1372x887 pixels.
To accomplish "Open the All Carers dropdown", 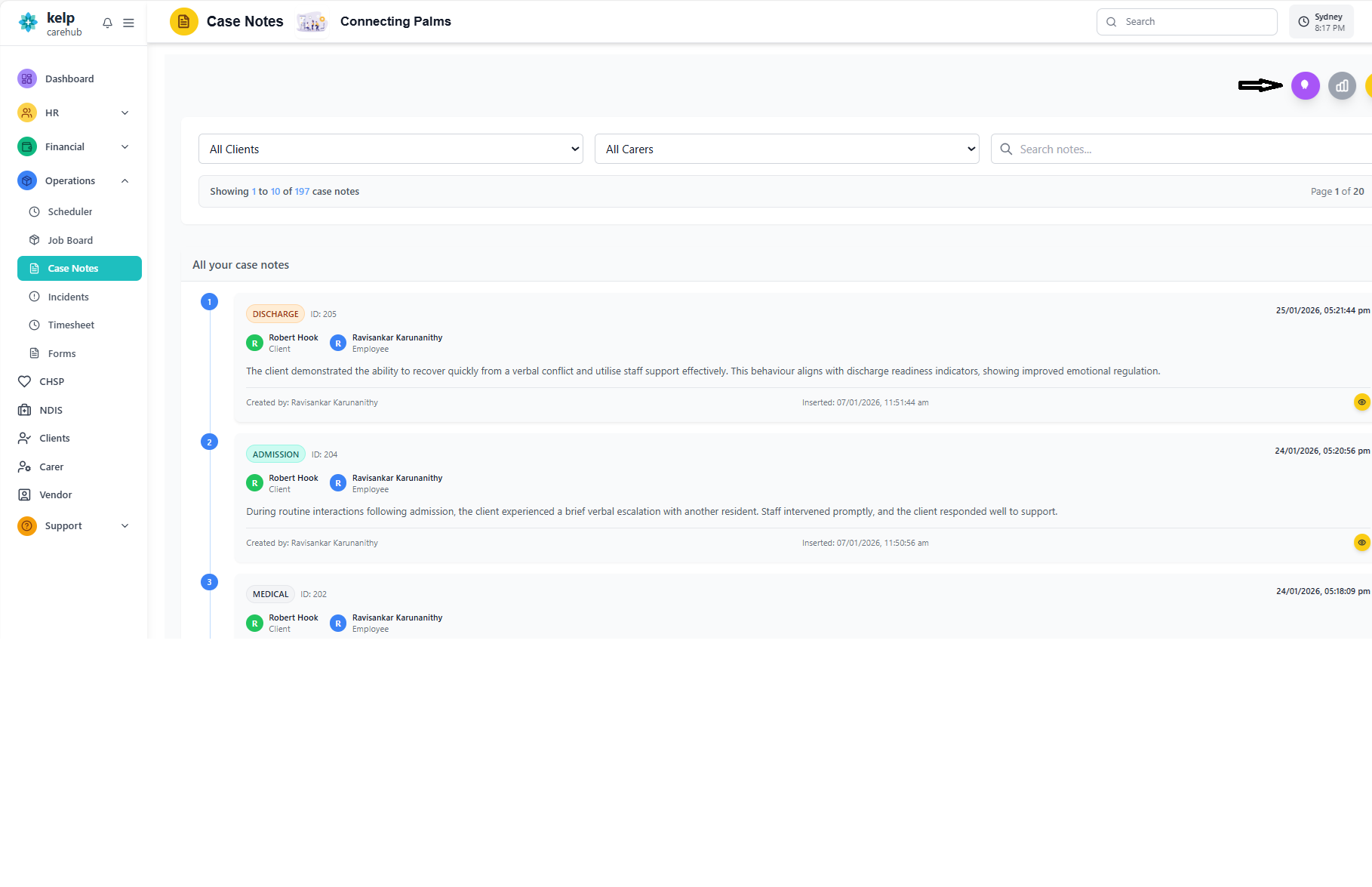I will 786,149.
